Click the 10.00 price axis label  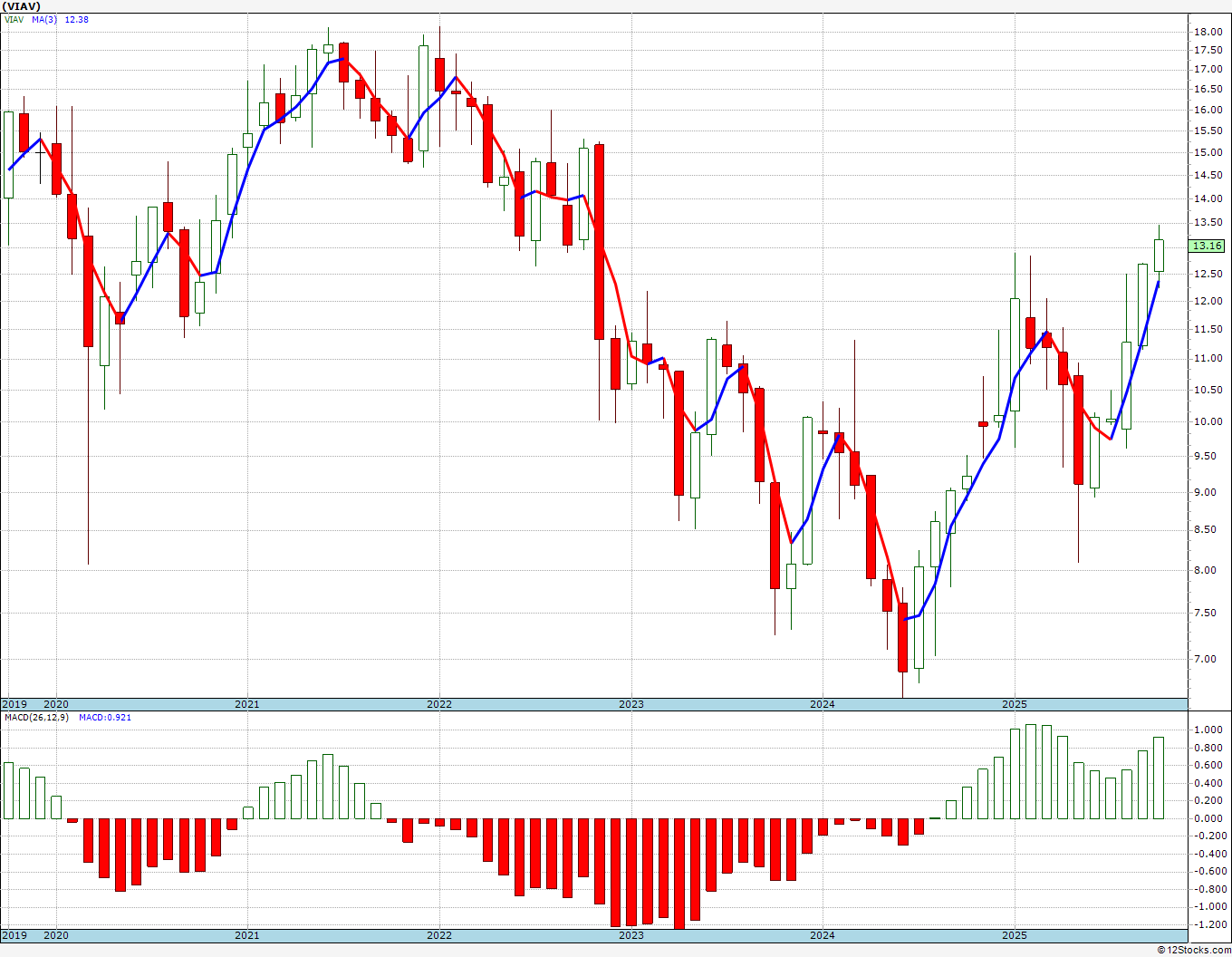(1207, 421)
